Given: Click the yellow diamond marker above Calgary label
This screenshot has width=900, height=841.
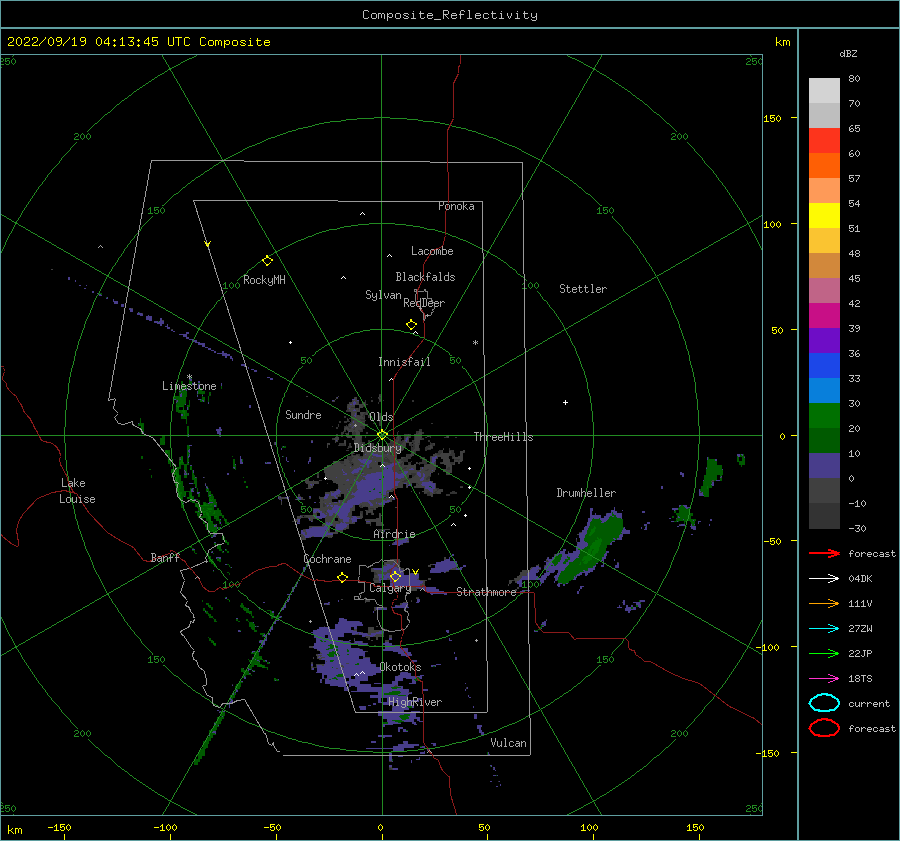Looking at the screenshot, I should click(x=395, y=576).
